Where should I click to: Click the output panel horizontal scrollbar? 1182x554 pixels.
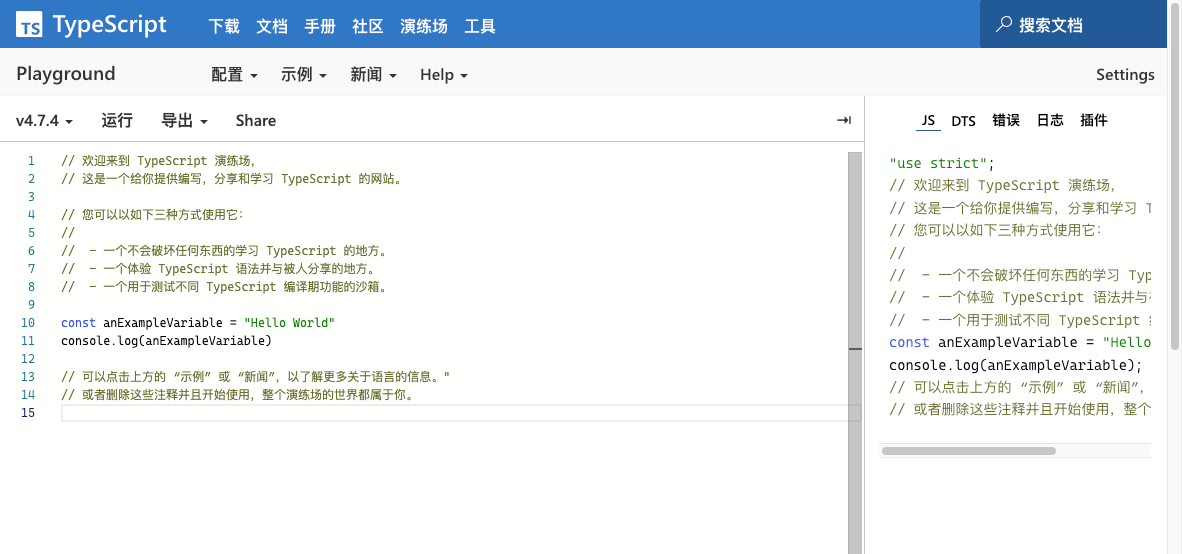(968, 451)
